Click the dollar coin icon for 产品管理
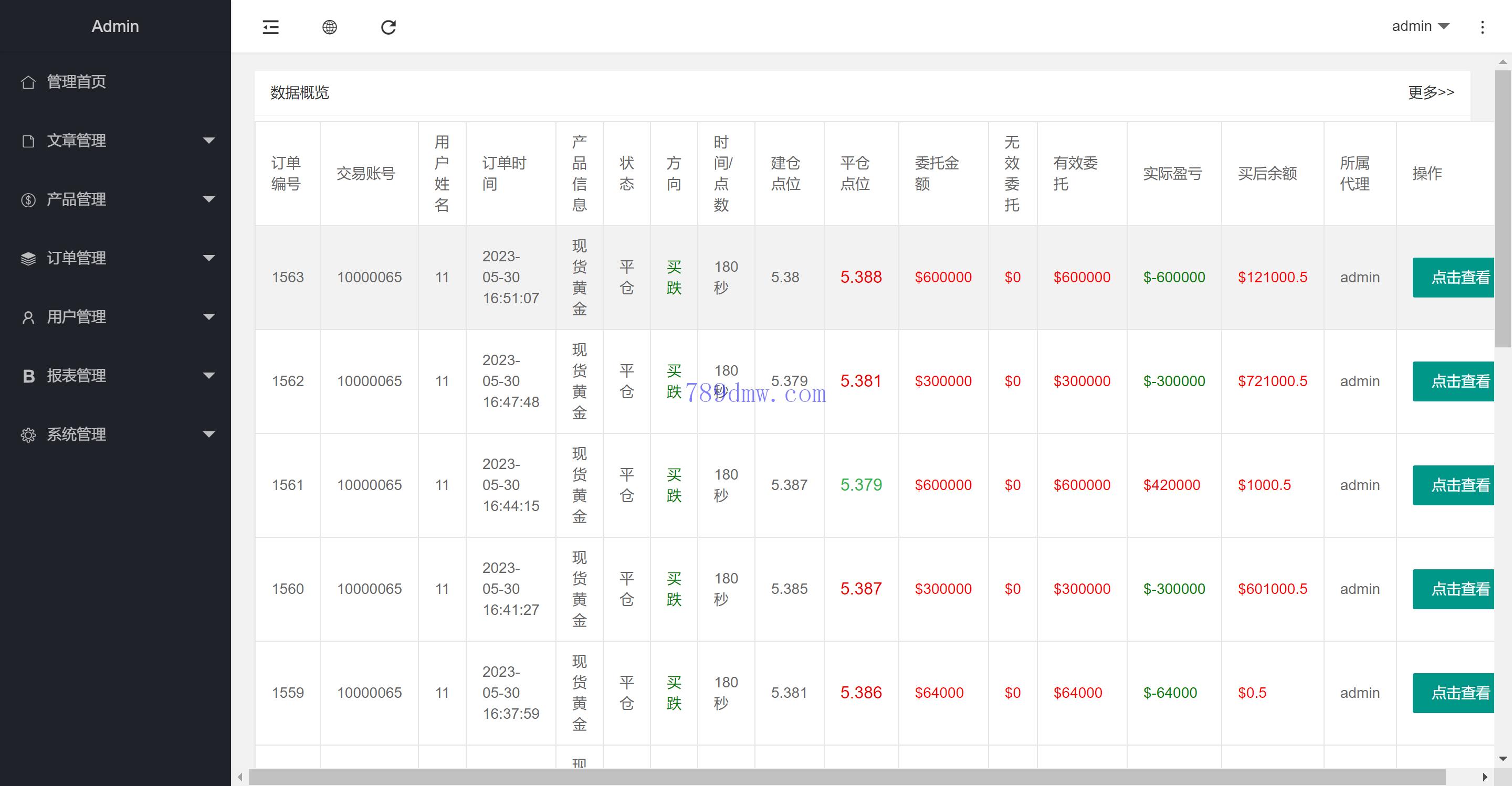Viewport: 1512px width, 786px height. pyautogui.click(x=28, y=200)
